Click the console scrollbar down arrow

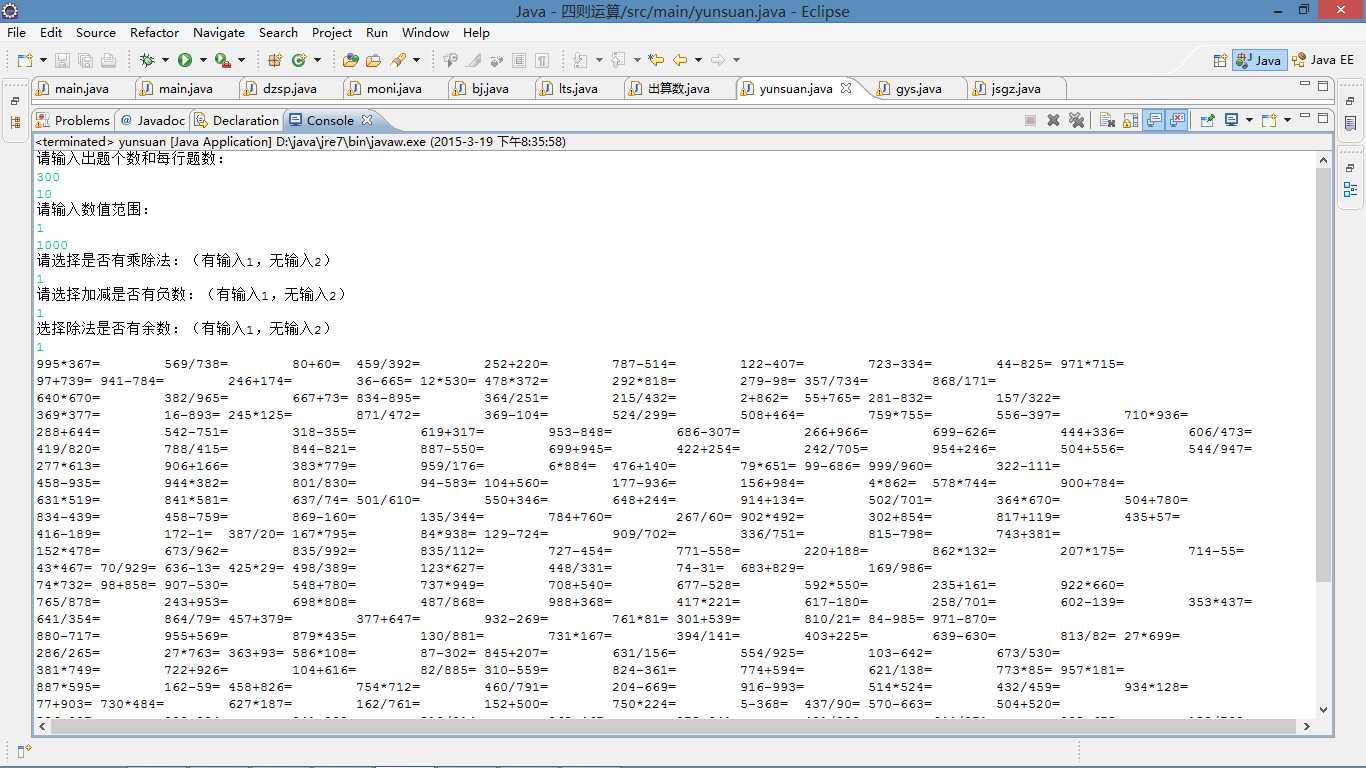1323,709
